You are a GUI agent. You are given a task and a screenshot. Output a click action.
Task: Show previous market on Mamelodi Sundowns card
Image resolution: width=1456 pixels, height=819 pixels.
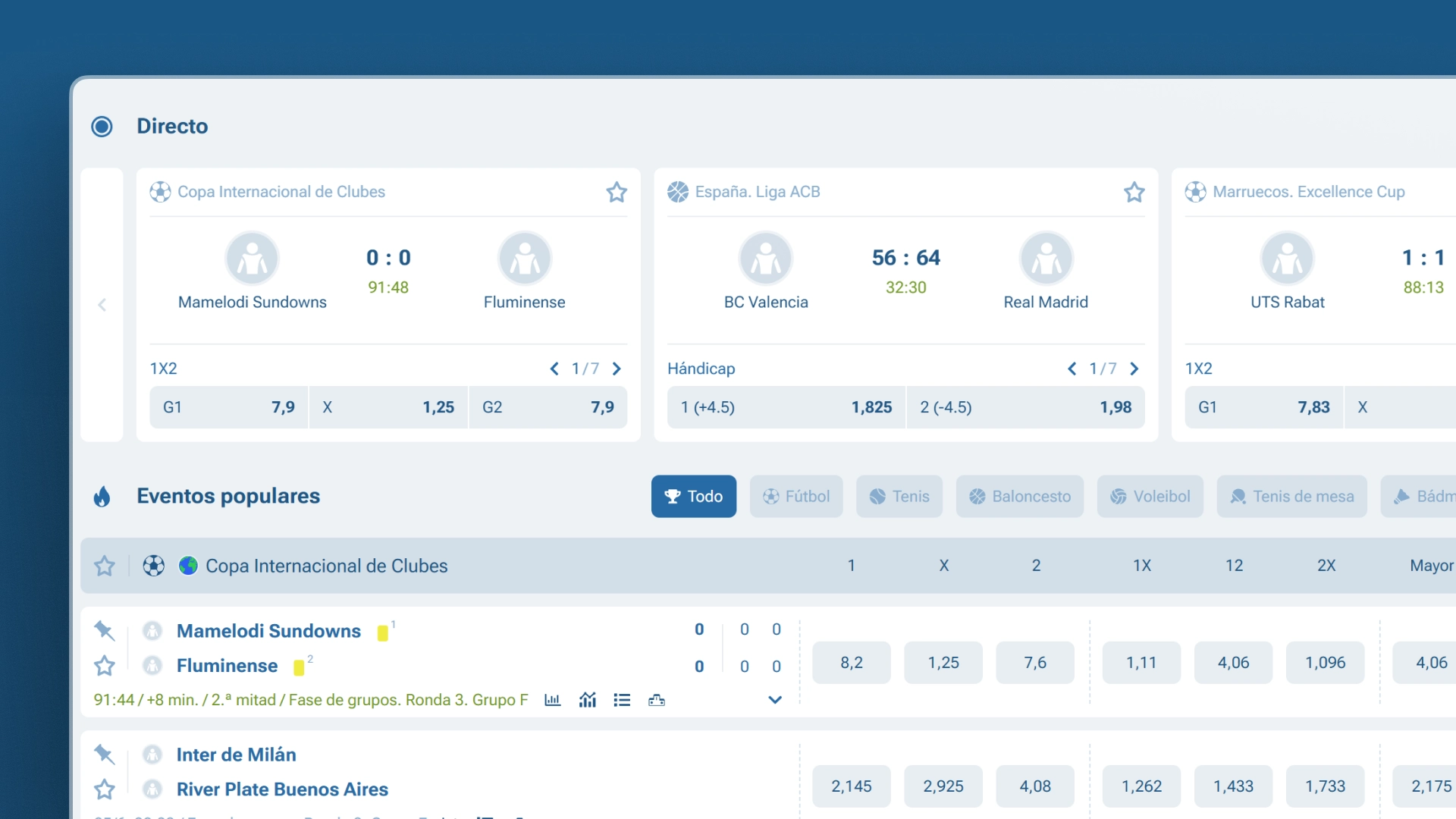tap(554, 369)
